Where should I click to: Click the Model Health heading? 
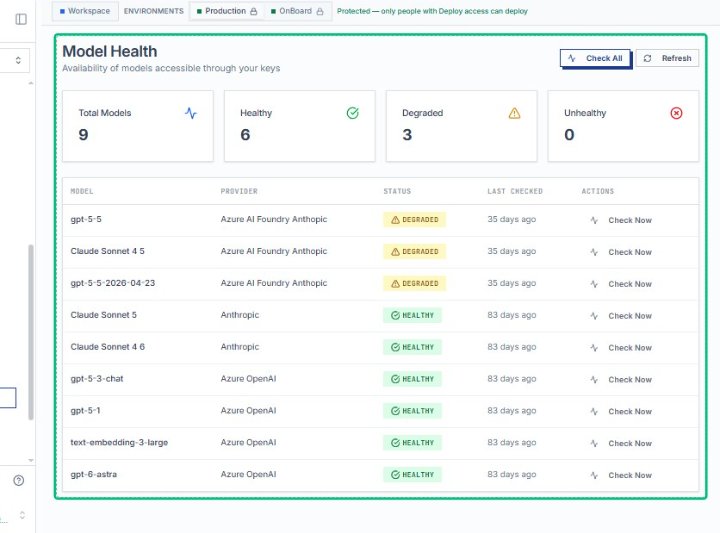pos(110,51)
